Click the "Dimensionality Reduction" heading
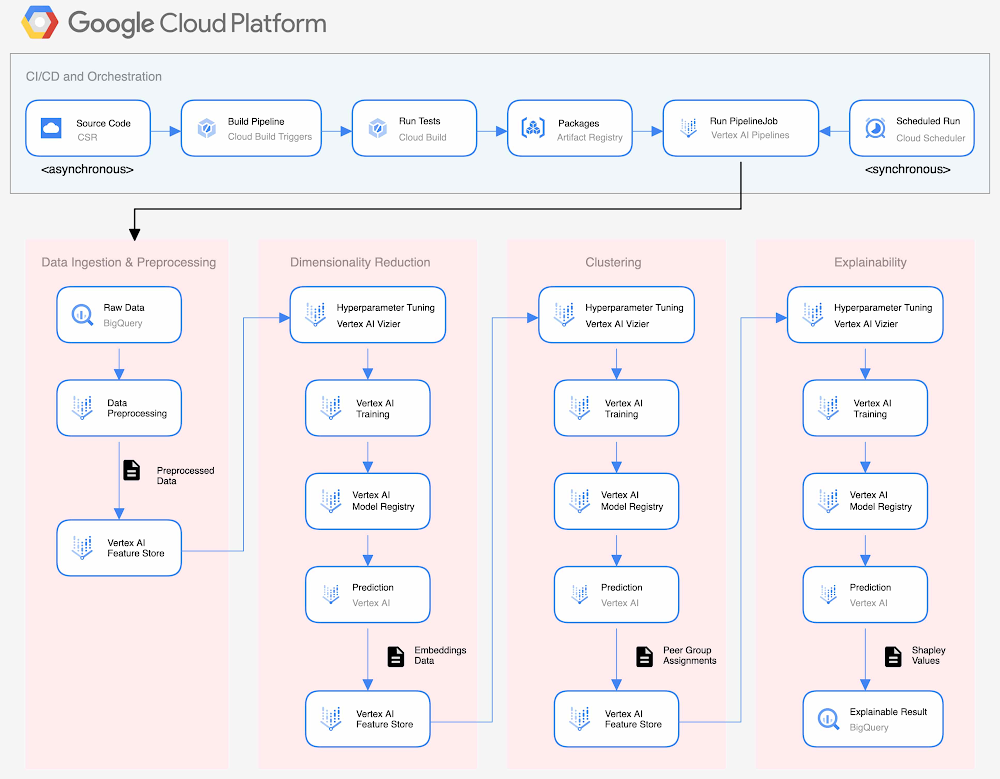 click(x=360, y=262)
